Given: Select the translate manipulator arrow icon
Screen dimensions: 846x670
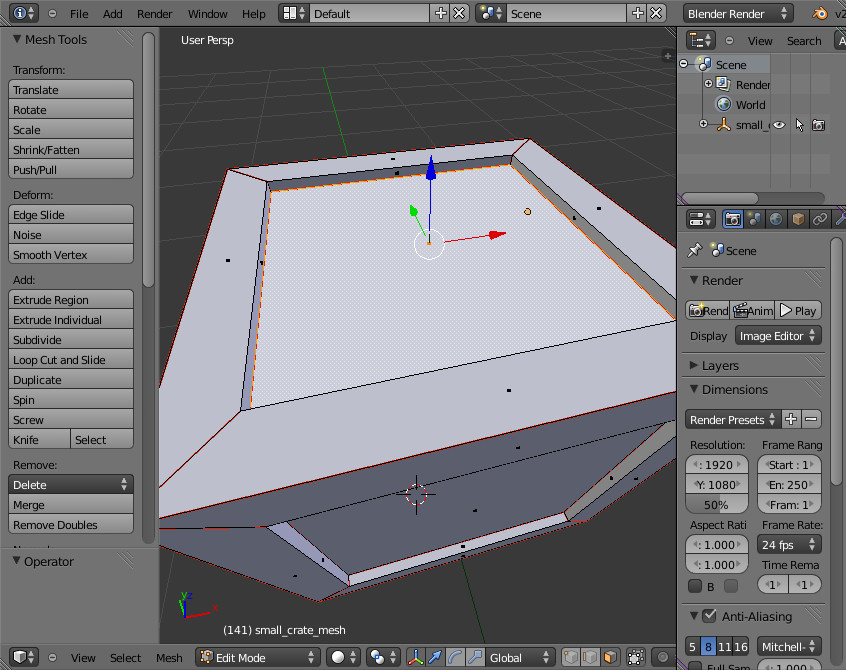Looking at the screenshot, I should point(435,657).
